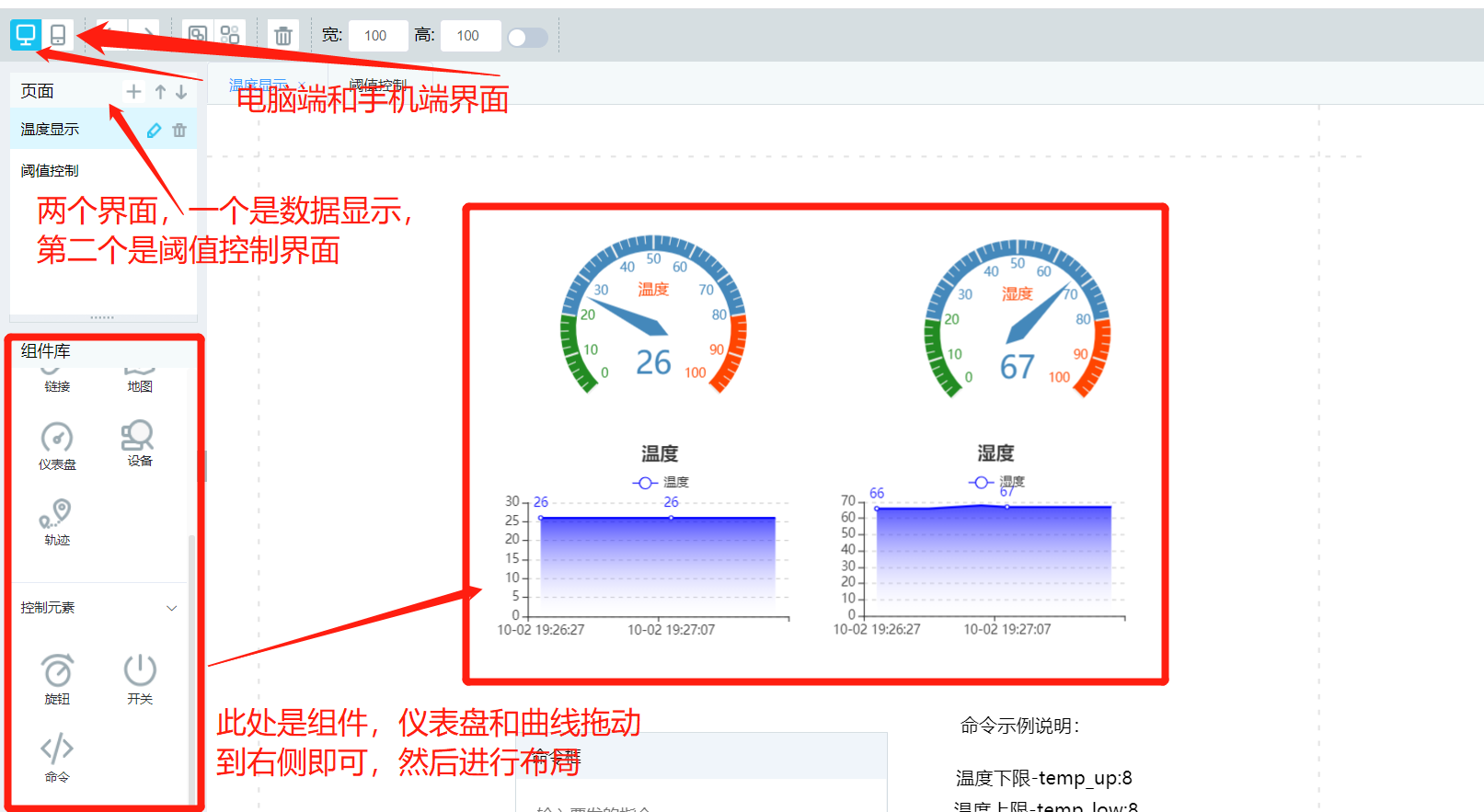Click the 湿度 chart title
The image size is (1484, 812).
(x=995, y=453)
